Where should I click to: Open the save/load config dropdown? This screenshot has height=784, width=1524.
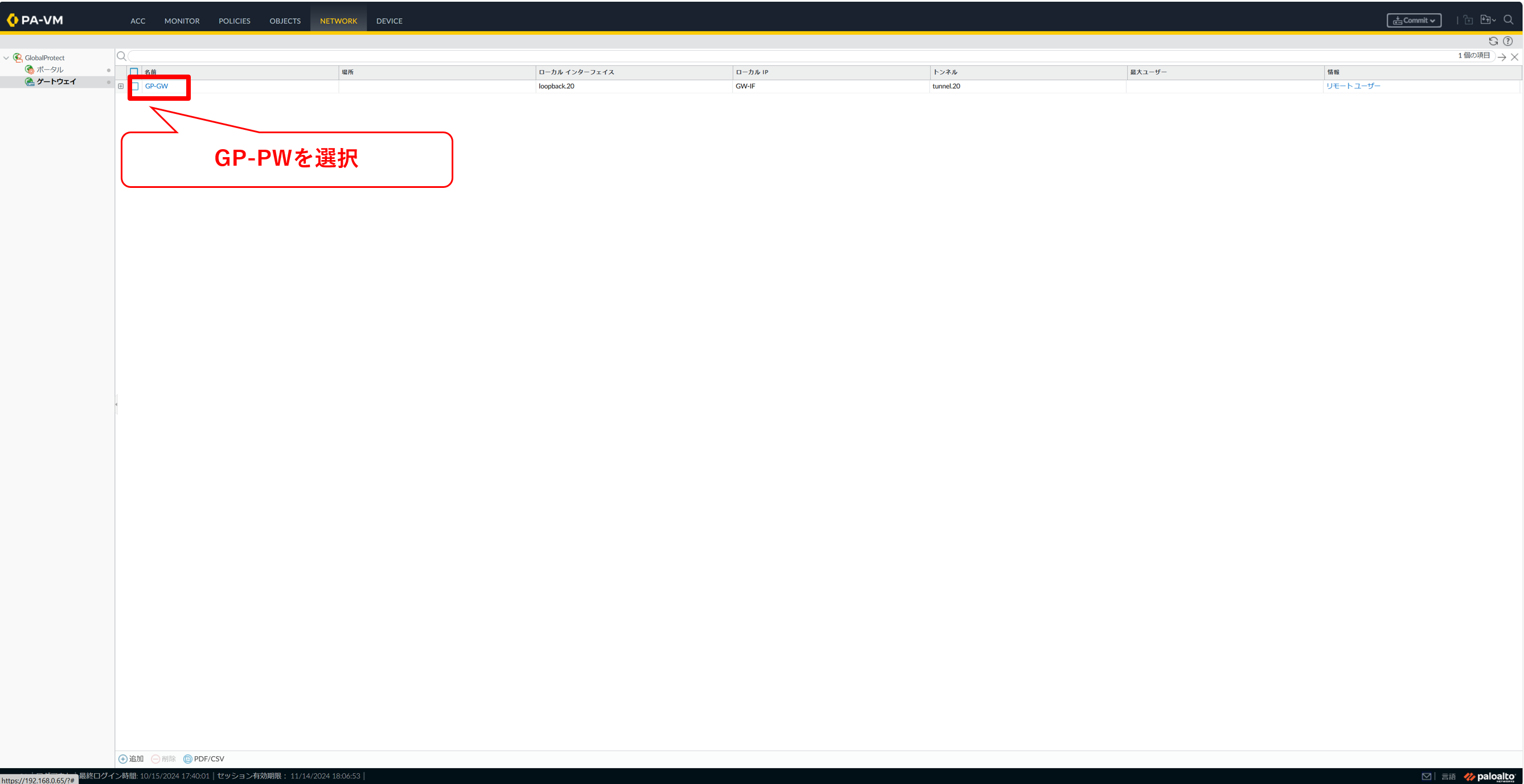(1488, 20)
